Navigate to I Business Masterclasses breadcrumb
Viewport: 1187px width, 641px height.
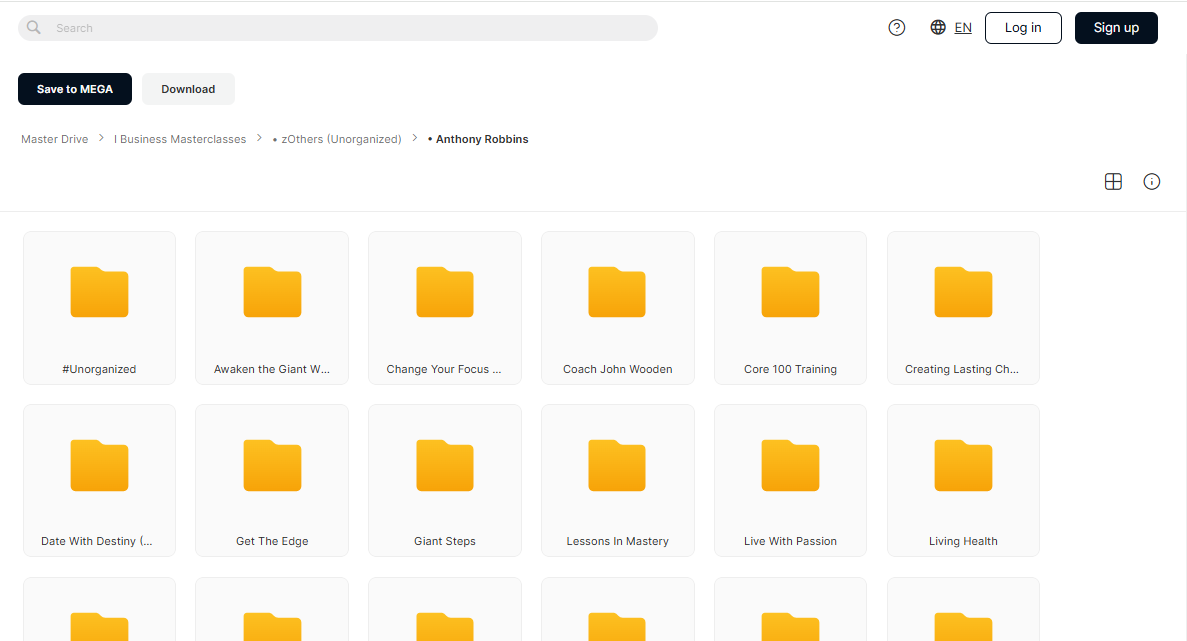[180, 139]
